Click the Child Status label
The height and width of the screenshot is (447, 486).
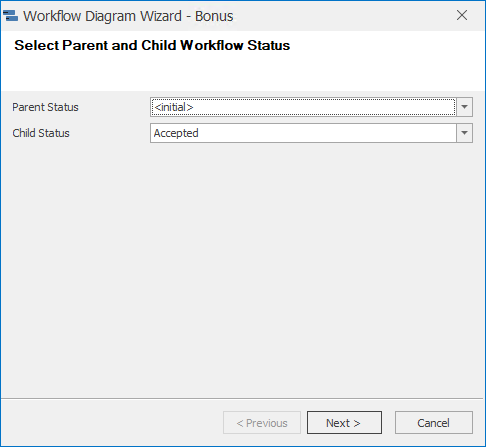point(41,133)
